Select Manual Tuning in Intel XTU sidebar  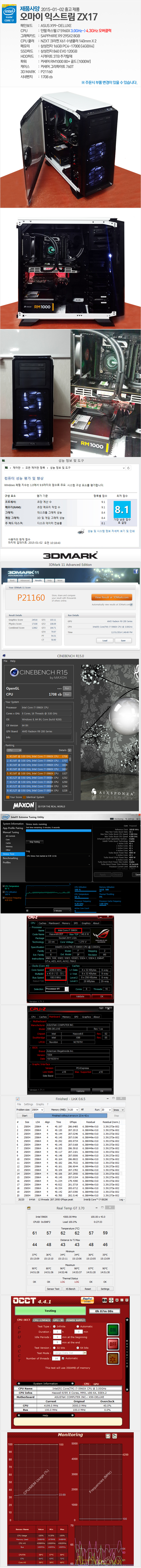(x=10, y=832)
